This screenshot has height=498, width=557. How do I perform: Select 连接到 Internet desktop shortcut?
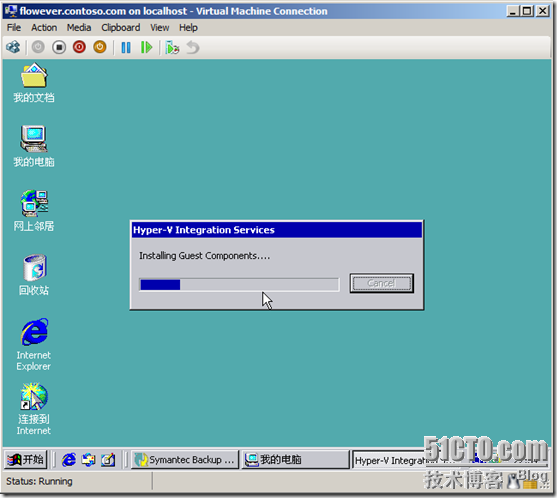click(x=34, y=409)
